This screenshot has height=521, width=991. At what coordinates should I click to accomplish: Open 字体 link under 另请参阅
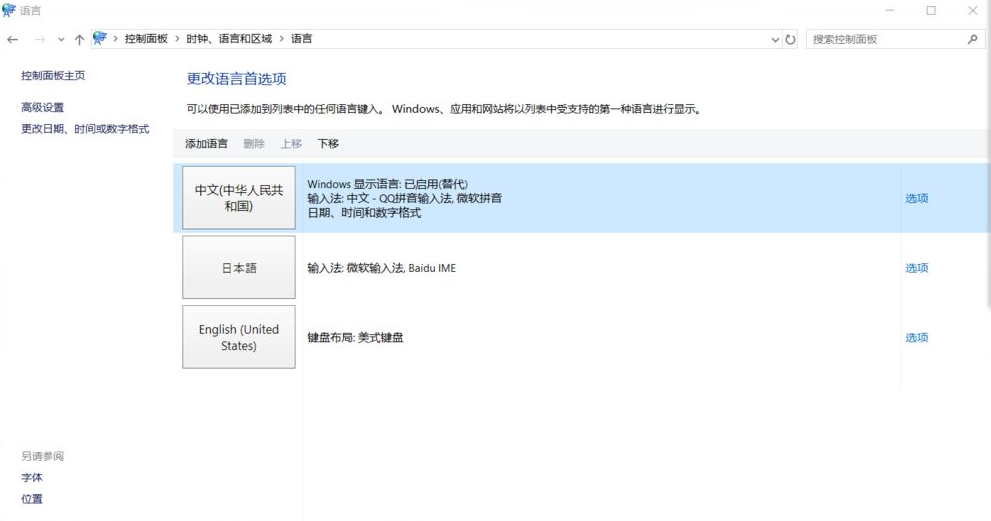[x=32, y=477]
